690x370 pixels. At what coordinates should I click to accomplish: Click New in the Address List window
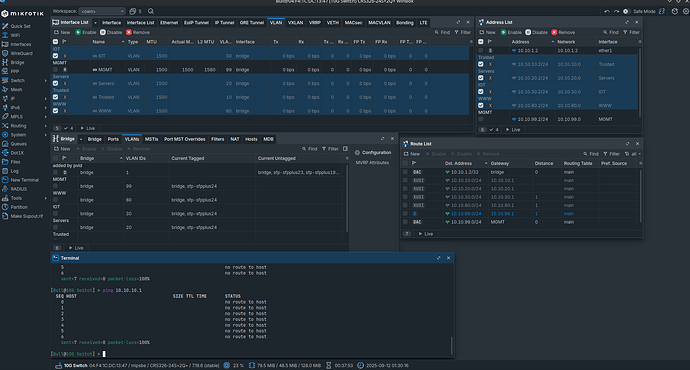488,32
